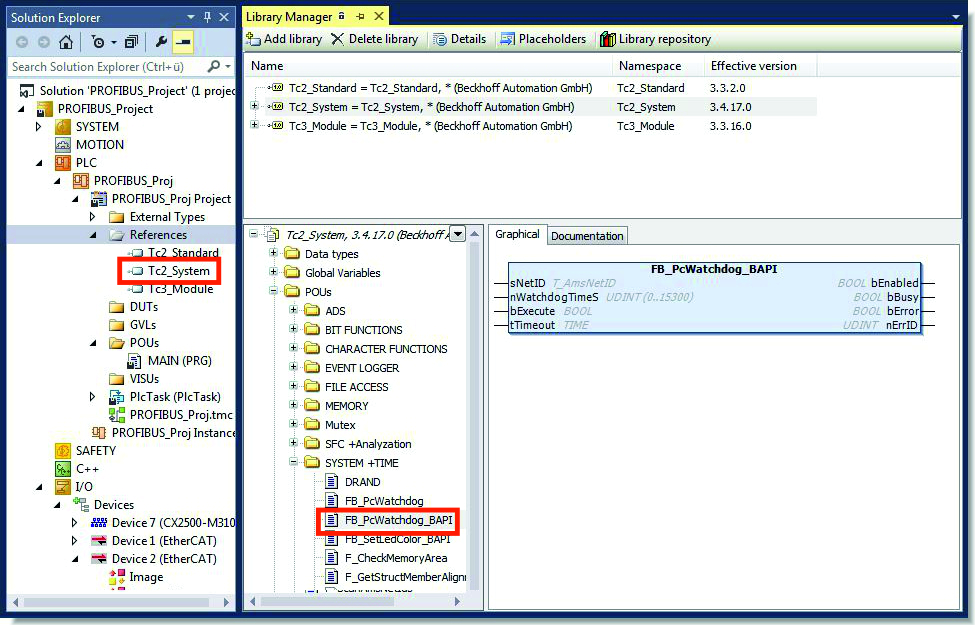Select FB_PcWatchdog in the library tree
The height and width of the screenshot is (625, 975).
[384, 501]
